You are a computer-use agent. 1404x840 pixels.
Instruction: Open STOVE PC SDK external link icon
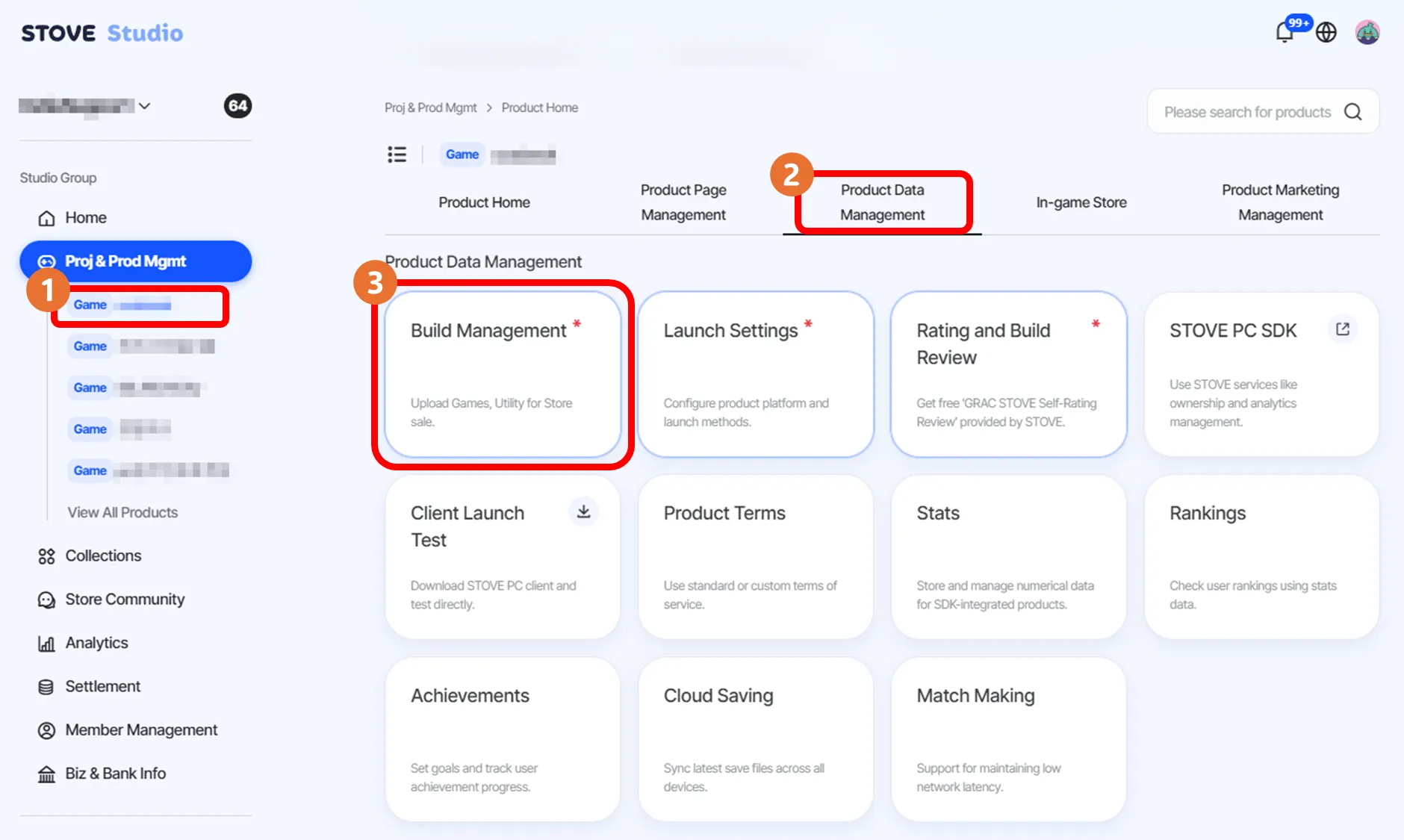coord(1342,329)
